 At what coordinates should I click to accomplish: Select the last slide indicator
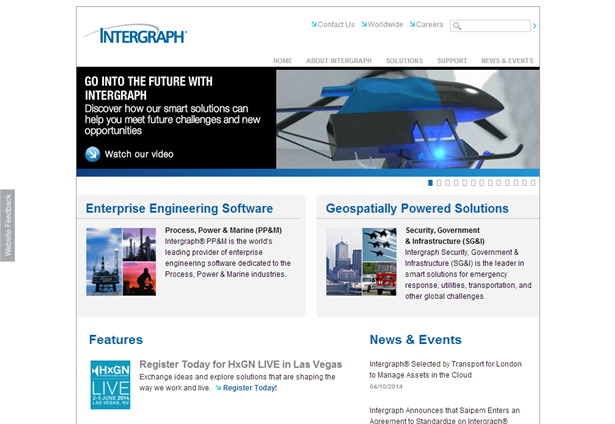click(533, 183)
